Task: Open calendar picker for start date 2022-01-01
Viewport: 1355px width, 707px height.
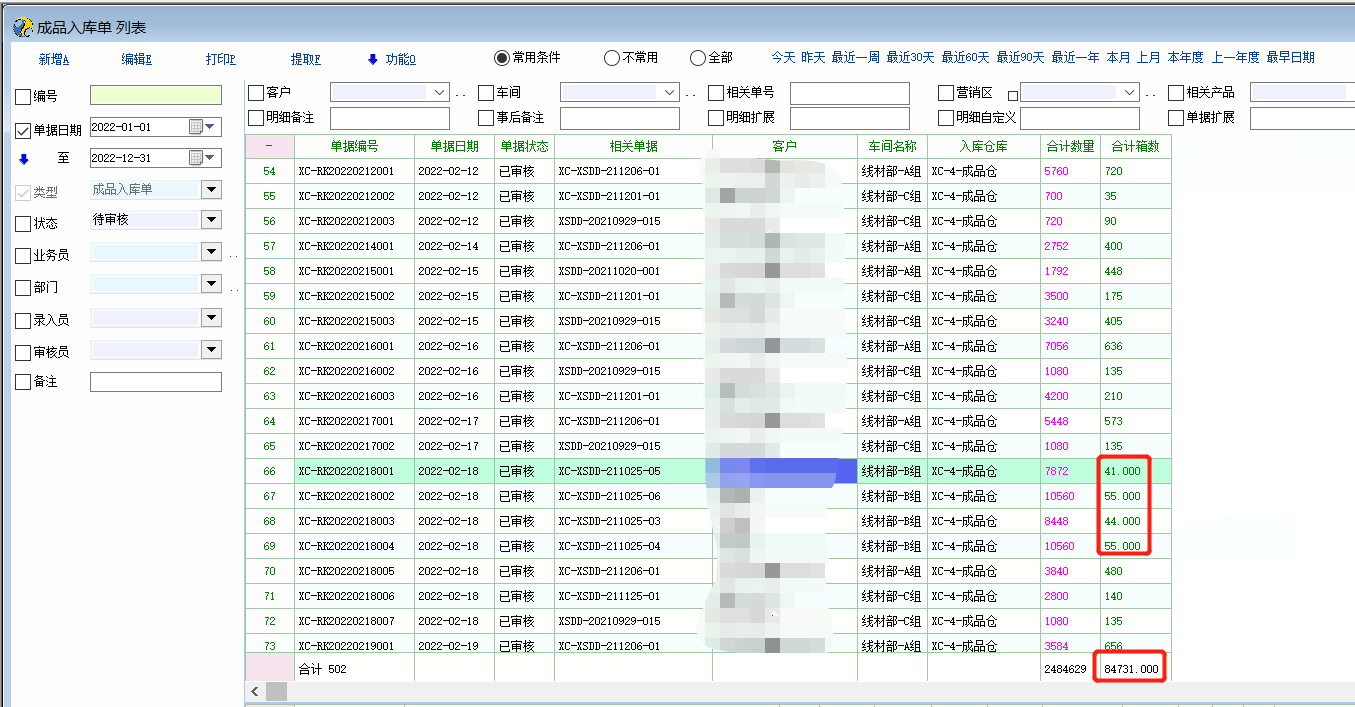Action: tap(195, 127)
